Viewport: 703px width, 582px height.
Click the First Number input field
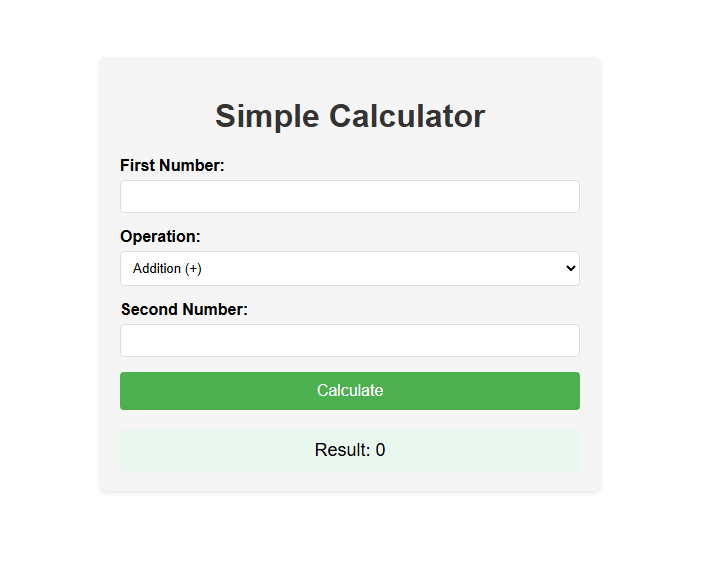pyautogui.click(x=349, y=197)
